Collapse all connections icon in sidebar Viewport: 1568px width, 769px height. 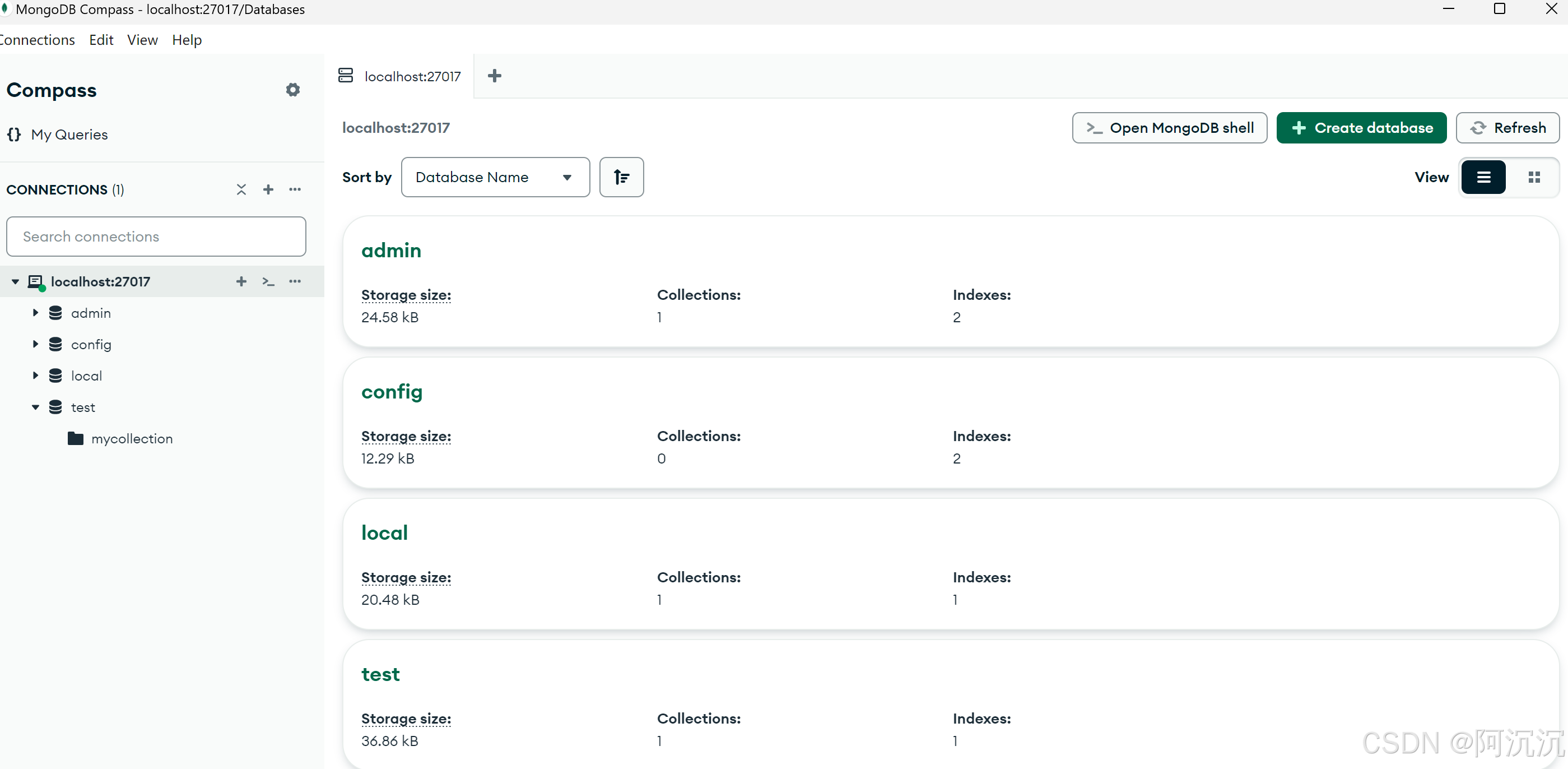241,189
